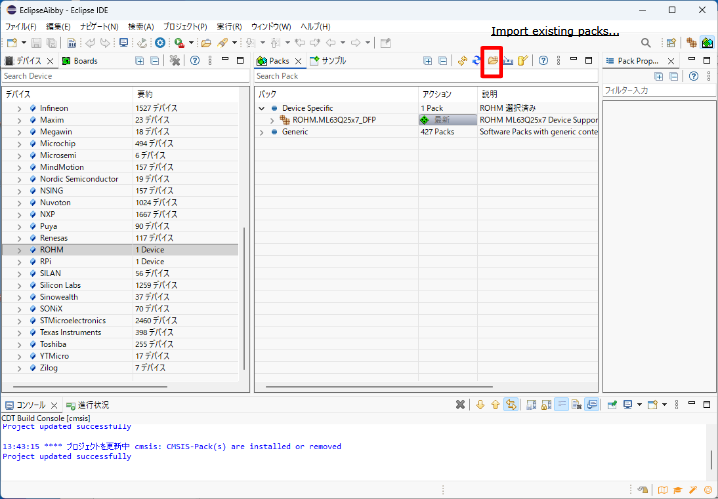Collapse all items in the Packs view

pos(442,60)
